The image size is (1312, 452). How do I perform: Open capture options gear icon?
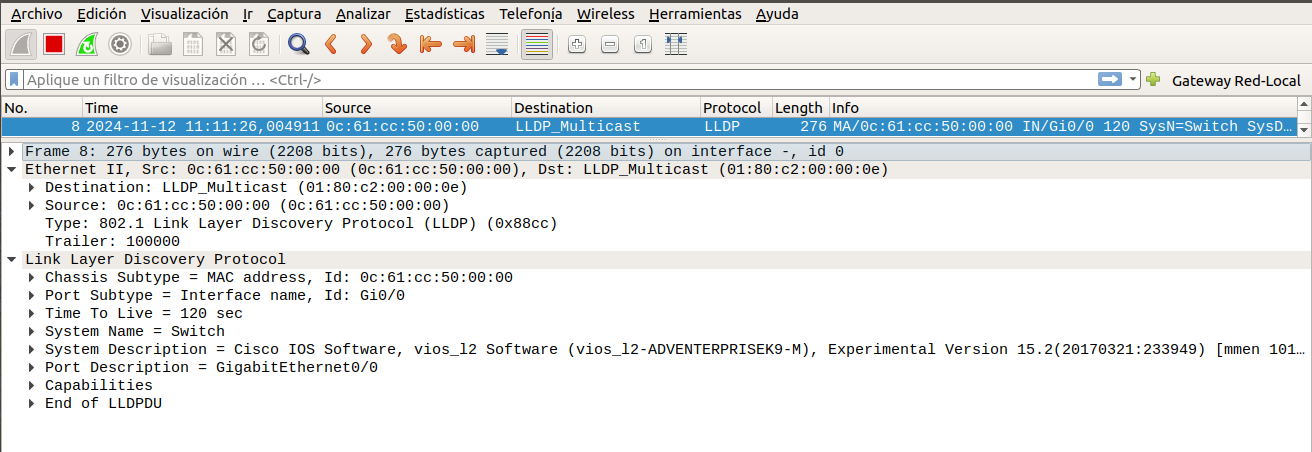click(x=120, y=44)
